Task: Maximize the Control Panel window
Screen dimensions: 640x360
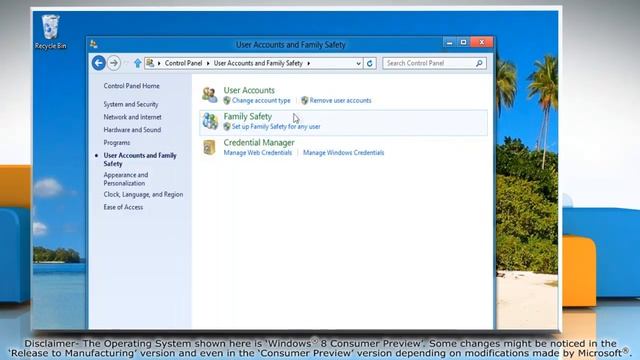Action: point(464,42)
